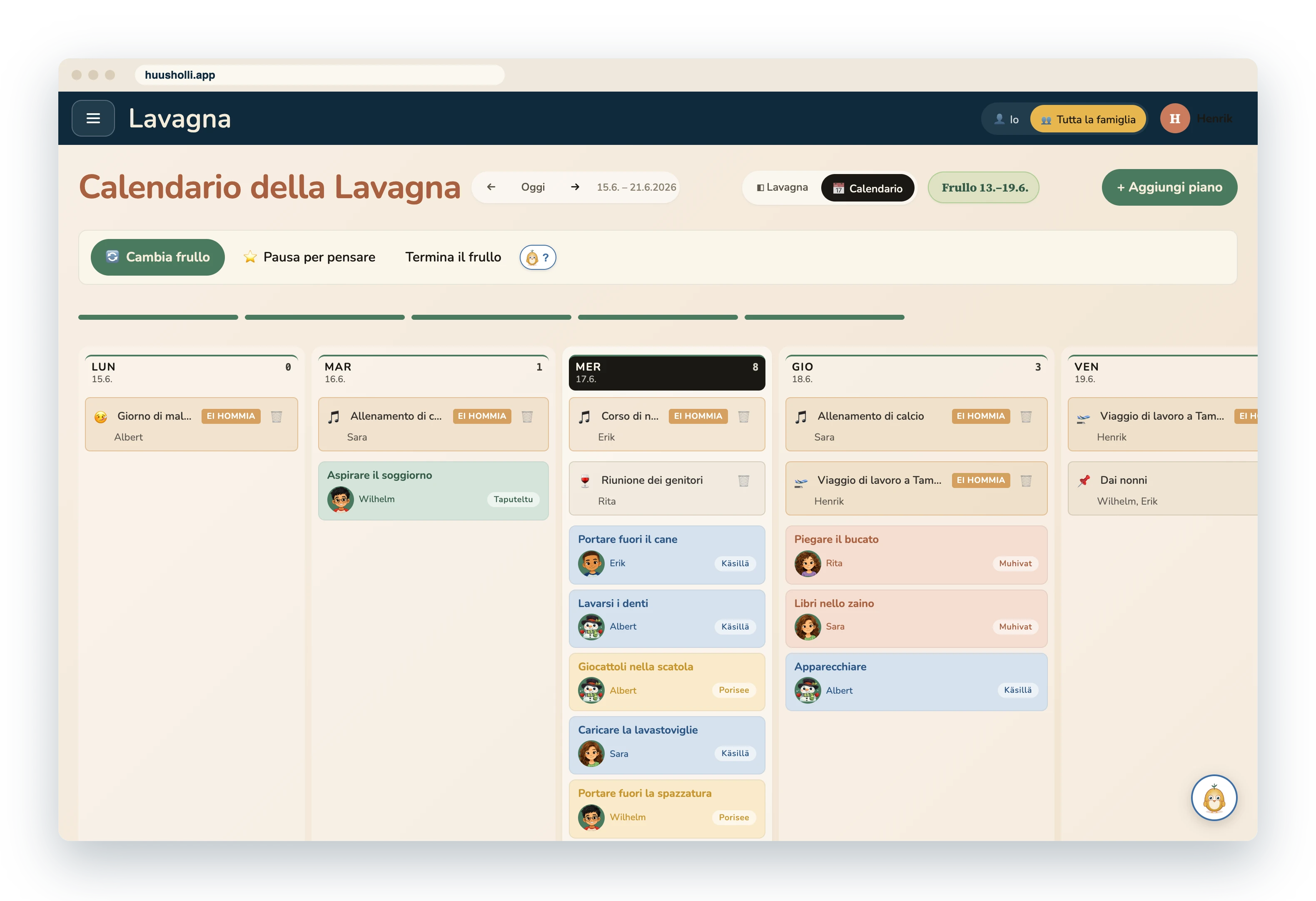Delete Thursday's Allenamento di calcio plan

tap(1025, 417)
